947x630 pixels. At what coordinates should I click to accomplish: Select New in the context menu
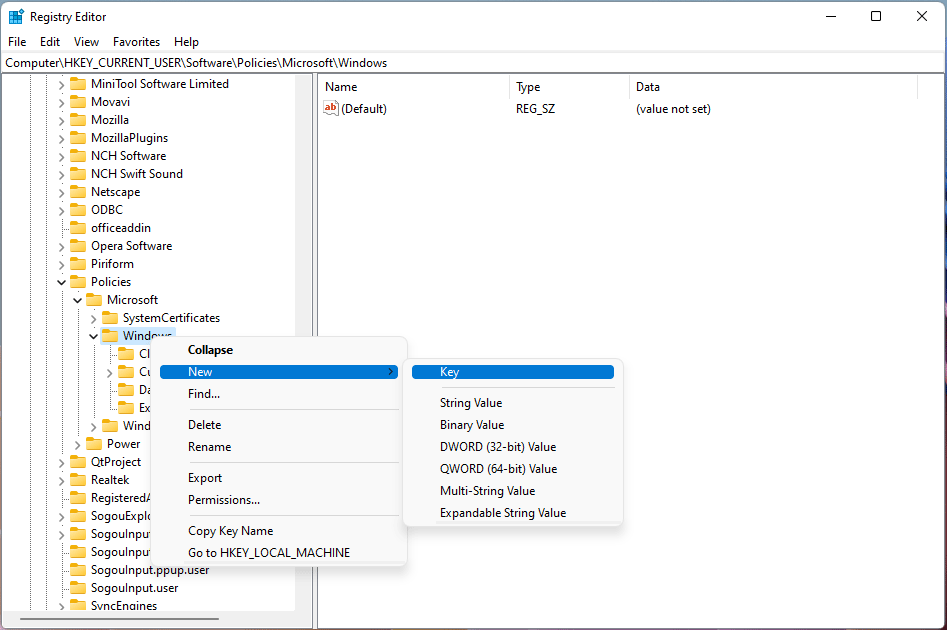279,372
